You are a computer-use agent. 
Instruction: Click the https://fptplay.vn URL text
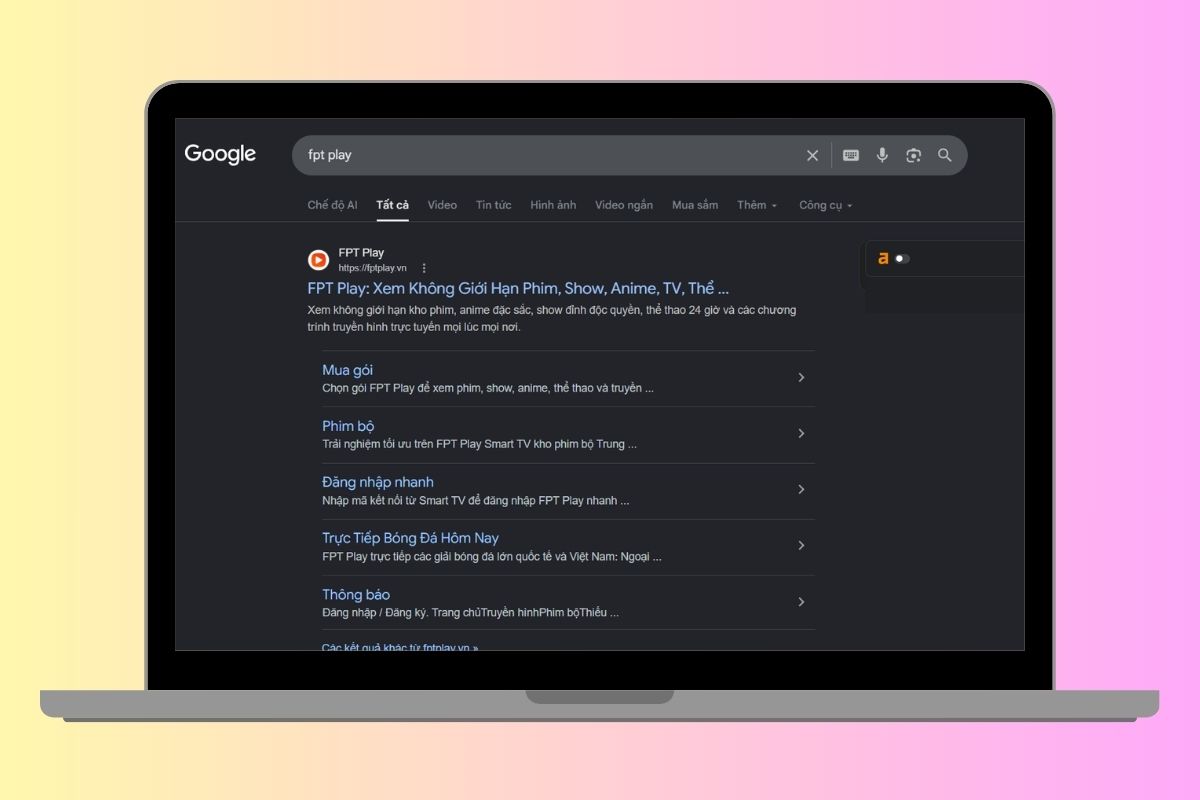tap(372, 268)
